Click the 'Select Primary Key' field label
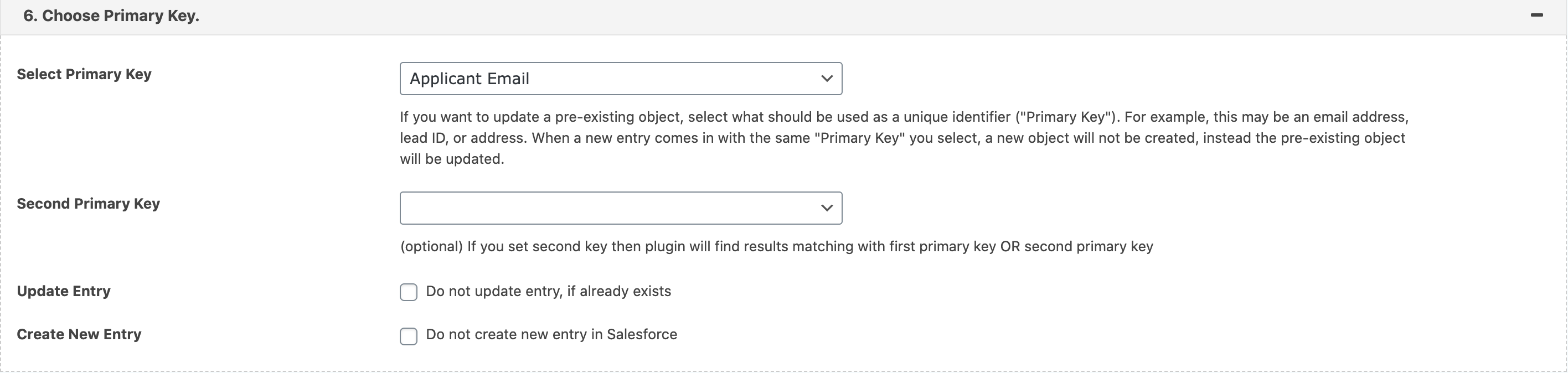 (x=84, y=74)
